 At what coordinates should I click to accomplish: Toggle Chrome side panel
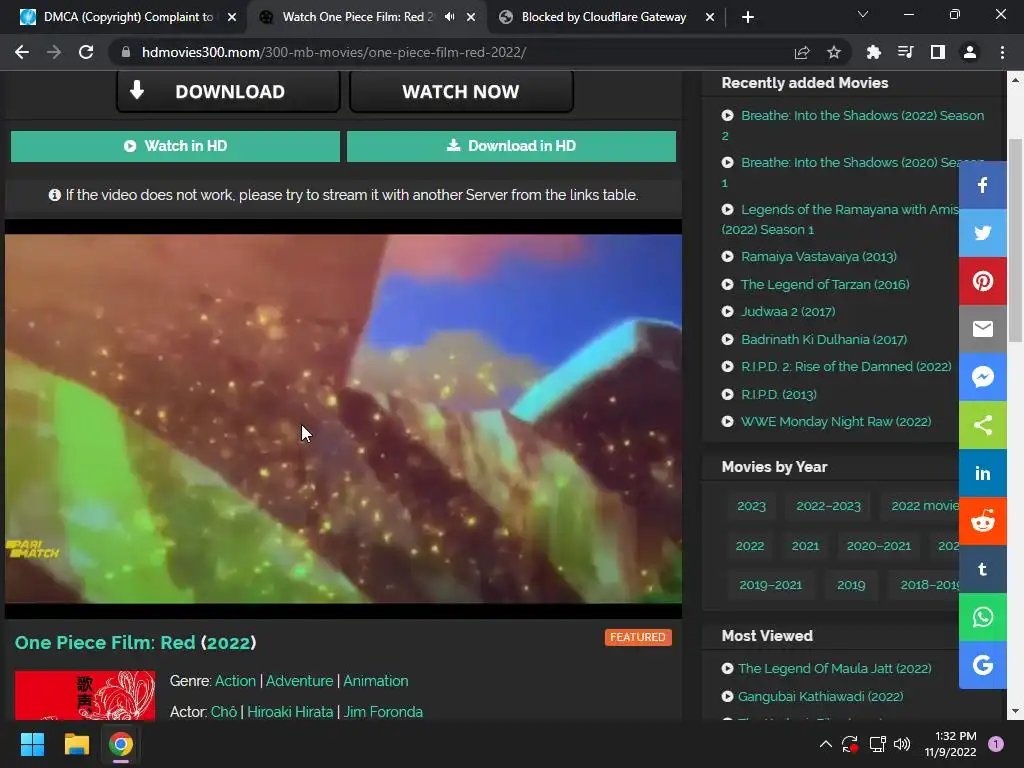coord(938,52)
